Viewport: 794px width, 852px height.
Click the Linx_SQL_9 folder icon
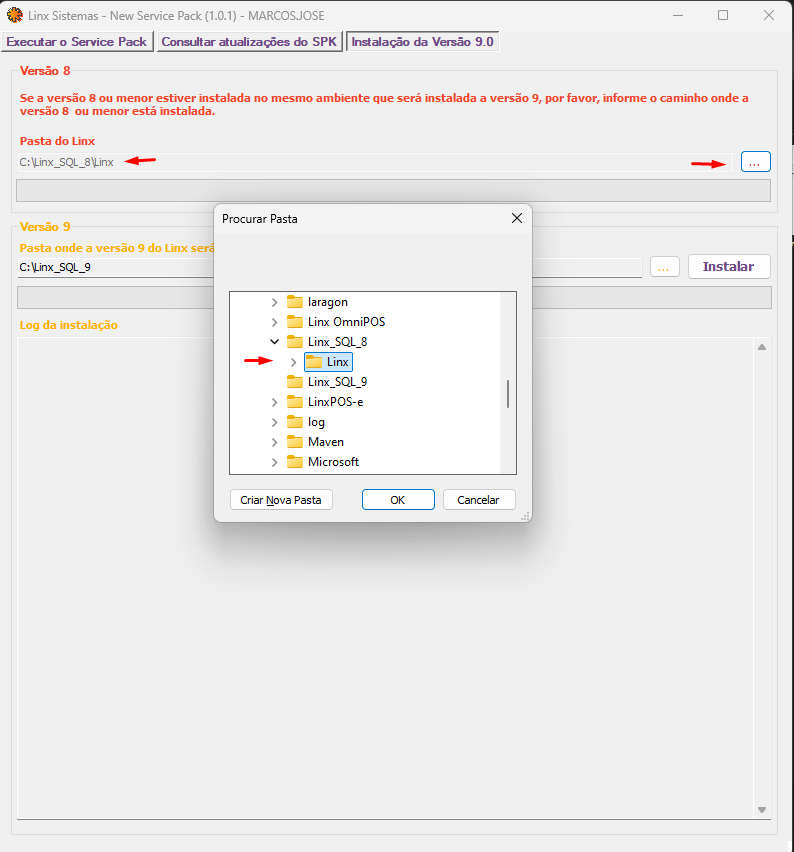tap(295, 382)
